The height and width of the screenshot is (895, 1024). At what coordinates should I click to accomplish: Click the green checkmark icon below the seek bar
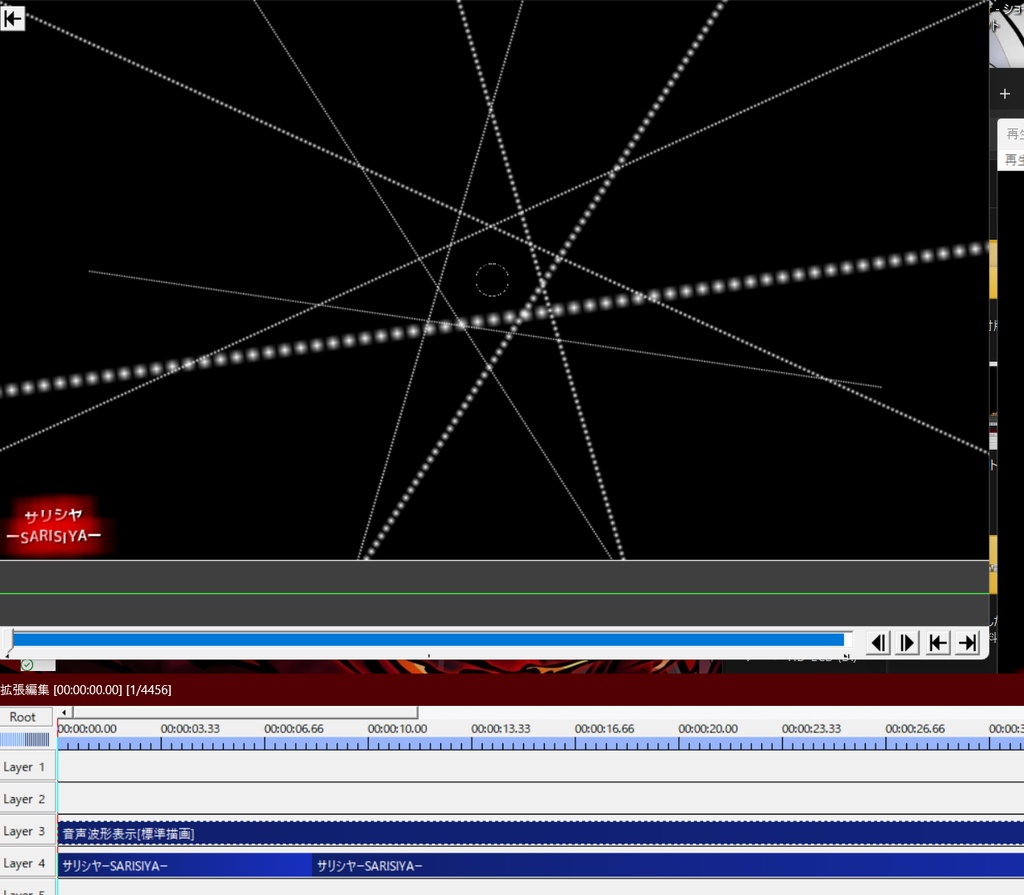27,665
